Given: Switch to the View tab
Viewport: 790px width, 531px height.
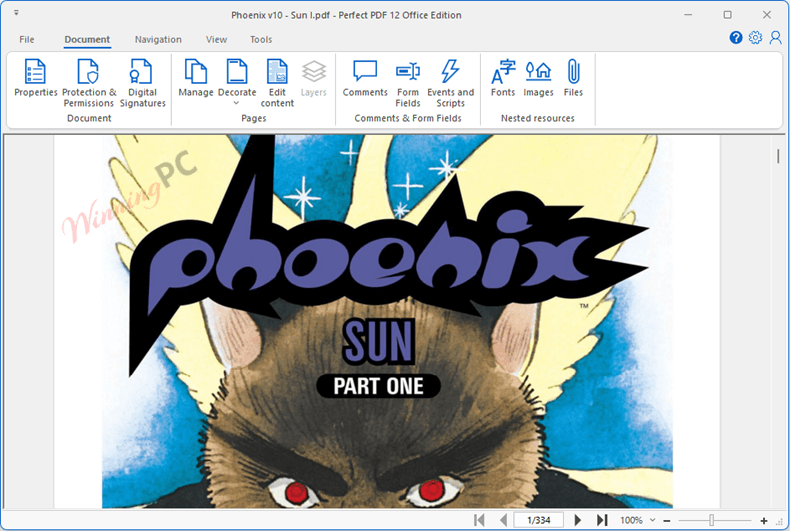Looking at the screenshot, I should coord(216,39).
